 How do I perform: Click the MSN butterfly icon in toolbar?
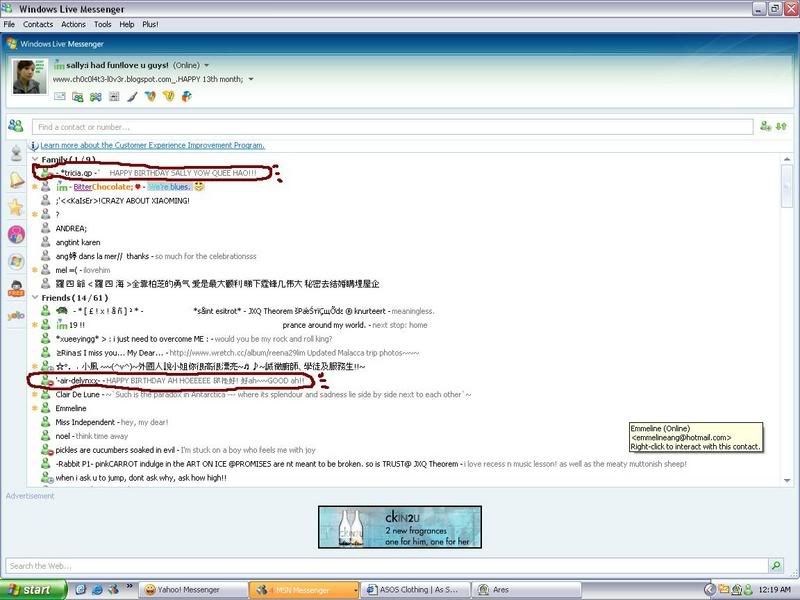(187, 96)
